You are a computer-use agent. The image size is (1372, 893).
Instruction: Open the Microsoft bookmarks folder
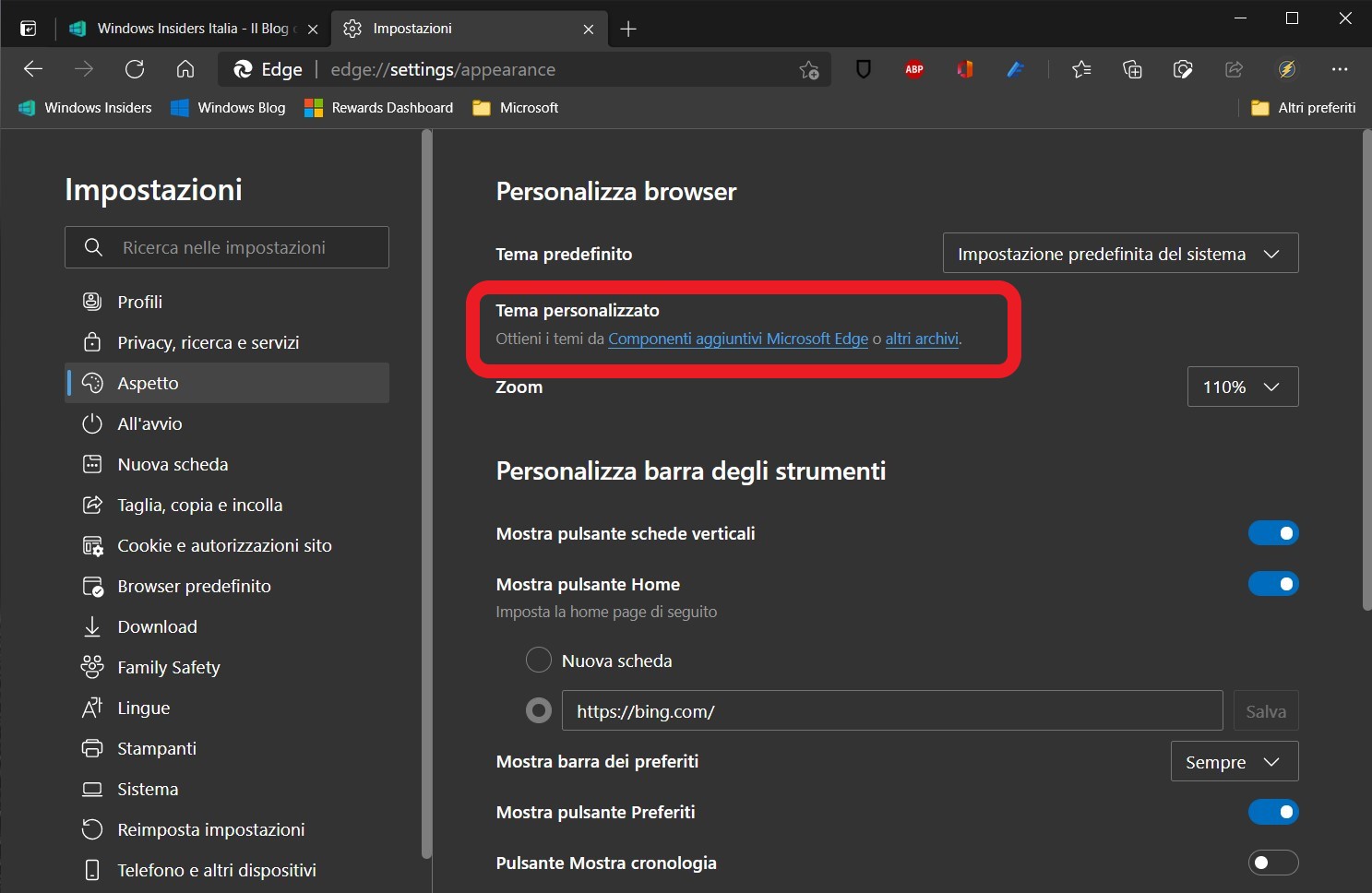516,108
